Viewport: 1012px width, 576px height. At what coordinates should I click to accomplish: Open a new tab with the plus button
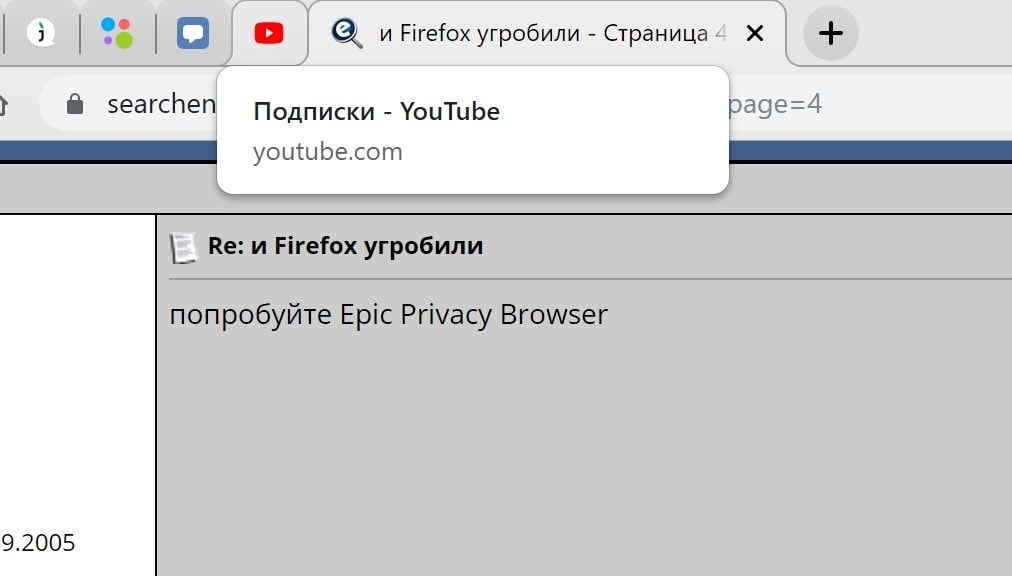pyautogui.click(x=830, y=34)
